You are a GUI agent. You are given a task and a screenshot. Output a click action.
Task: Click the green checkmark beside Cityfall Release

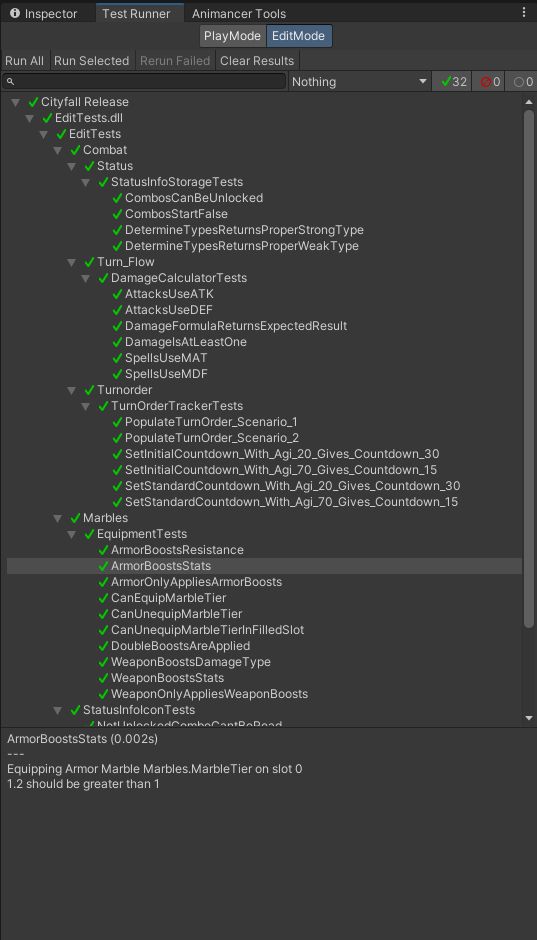34,102
